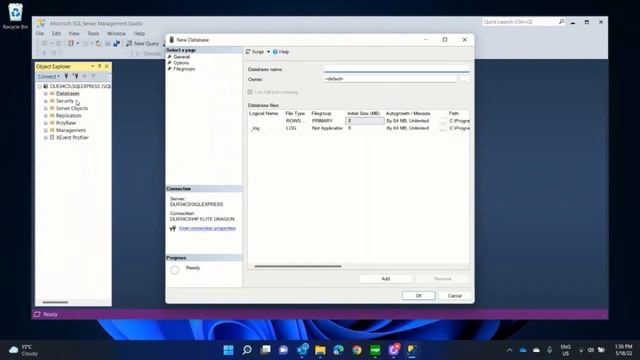Select the Management tree item
This screenshot has width=640, height=360.
[x=71, y=130]
